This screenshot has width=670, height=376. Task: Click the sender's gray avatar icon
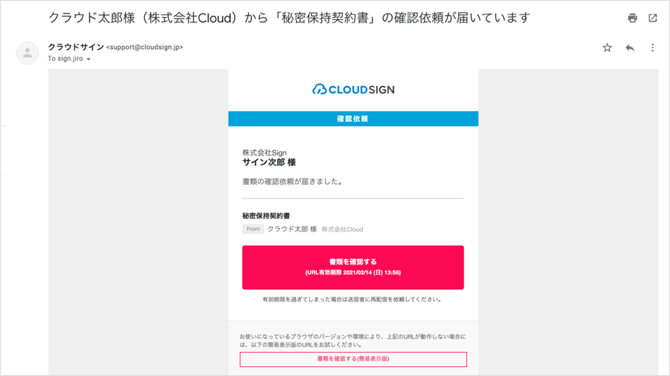pyautogui.click(x=27, y=53)
